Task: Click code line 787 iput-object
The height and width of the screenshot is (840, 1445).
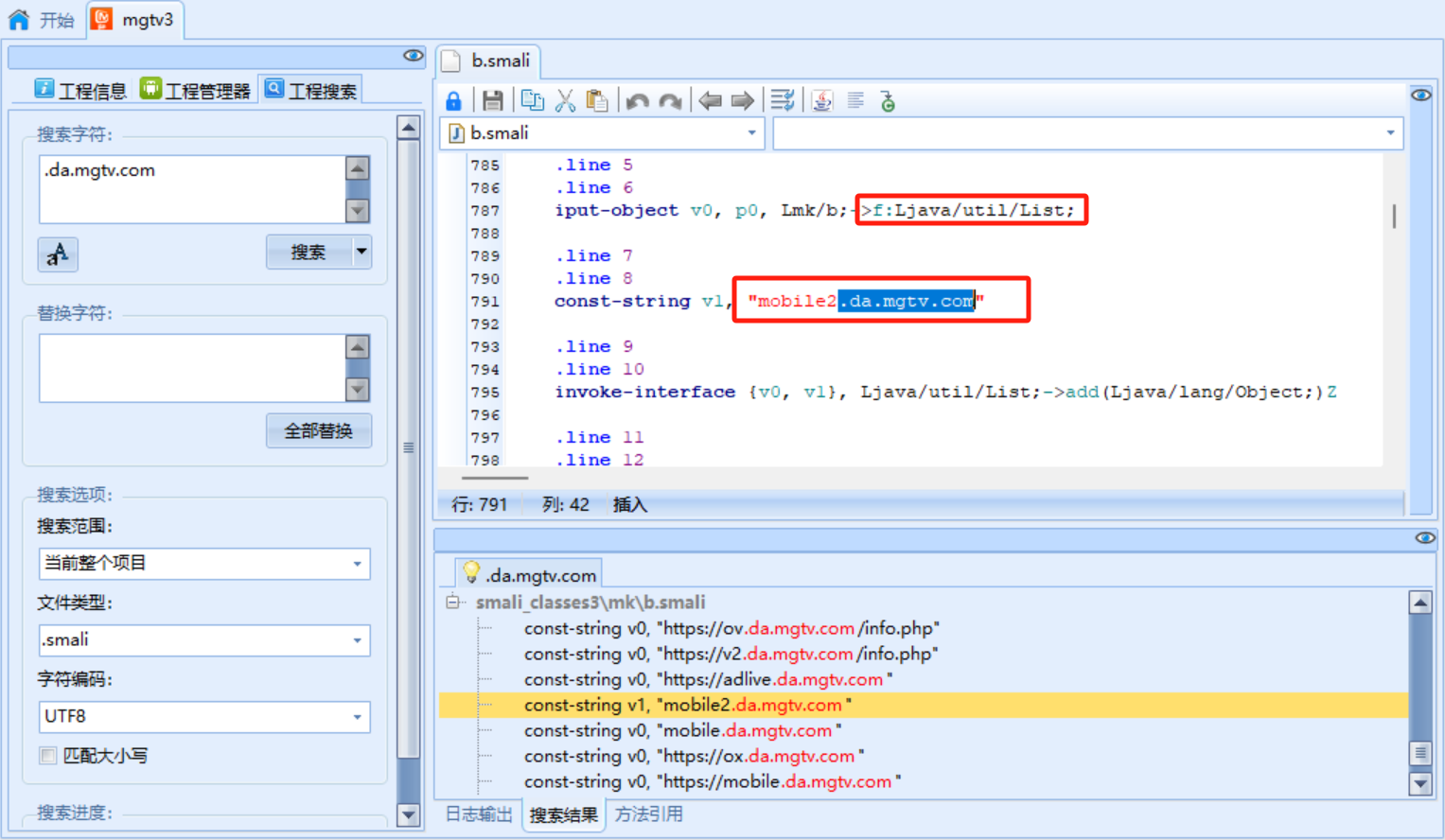Action: pos(815,210)
